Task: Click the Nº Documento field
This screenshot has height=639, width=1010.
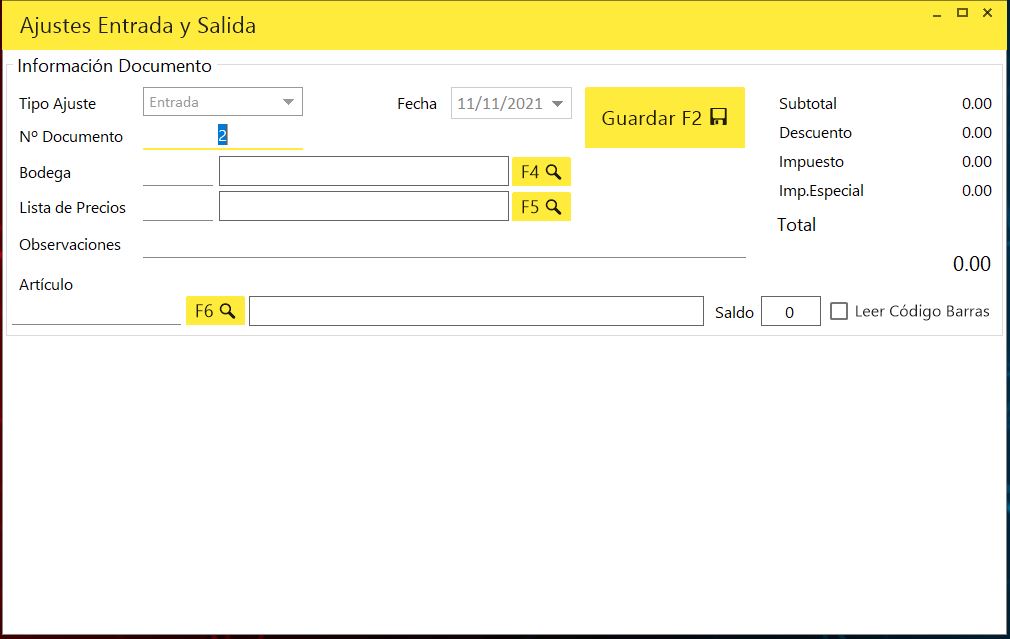Action: pos(222,135)
